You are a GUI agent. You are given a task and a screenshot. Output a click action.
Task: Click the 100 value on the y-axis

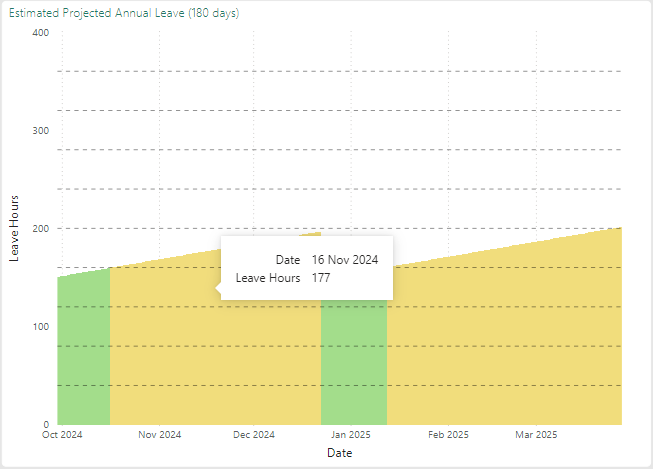click(x=41, y=327)
